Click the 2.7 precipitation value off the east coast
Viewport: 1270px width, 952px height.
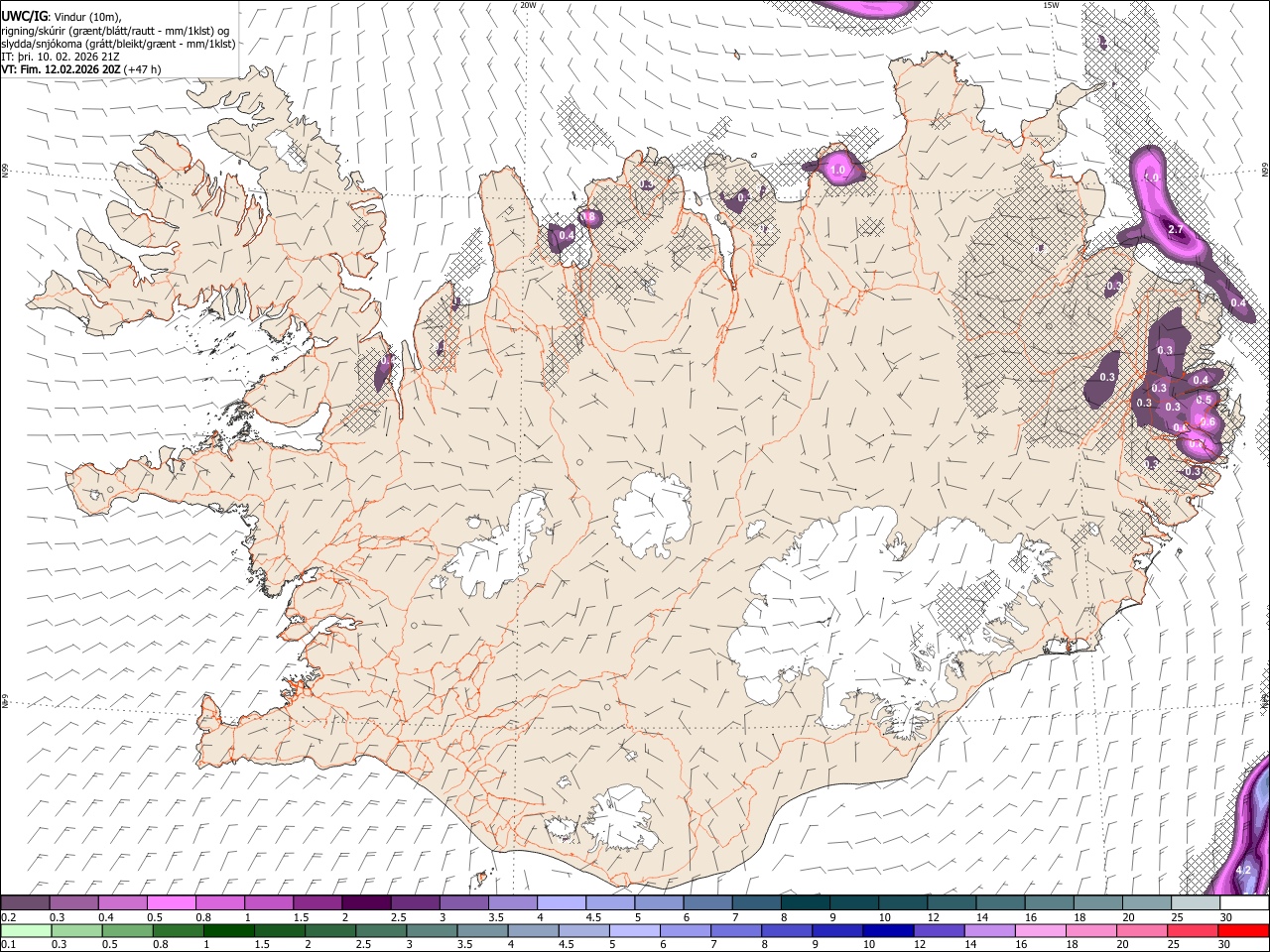pyautogui.click(x=1177, y=230)
